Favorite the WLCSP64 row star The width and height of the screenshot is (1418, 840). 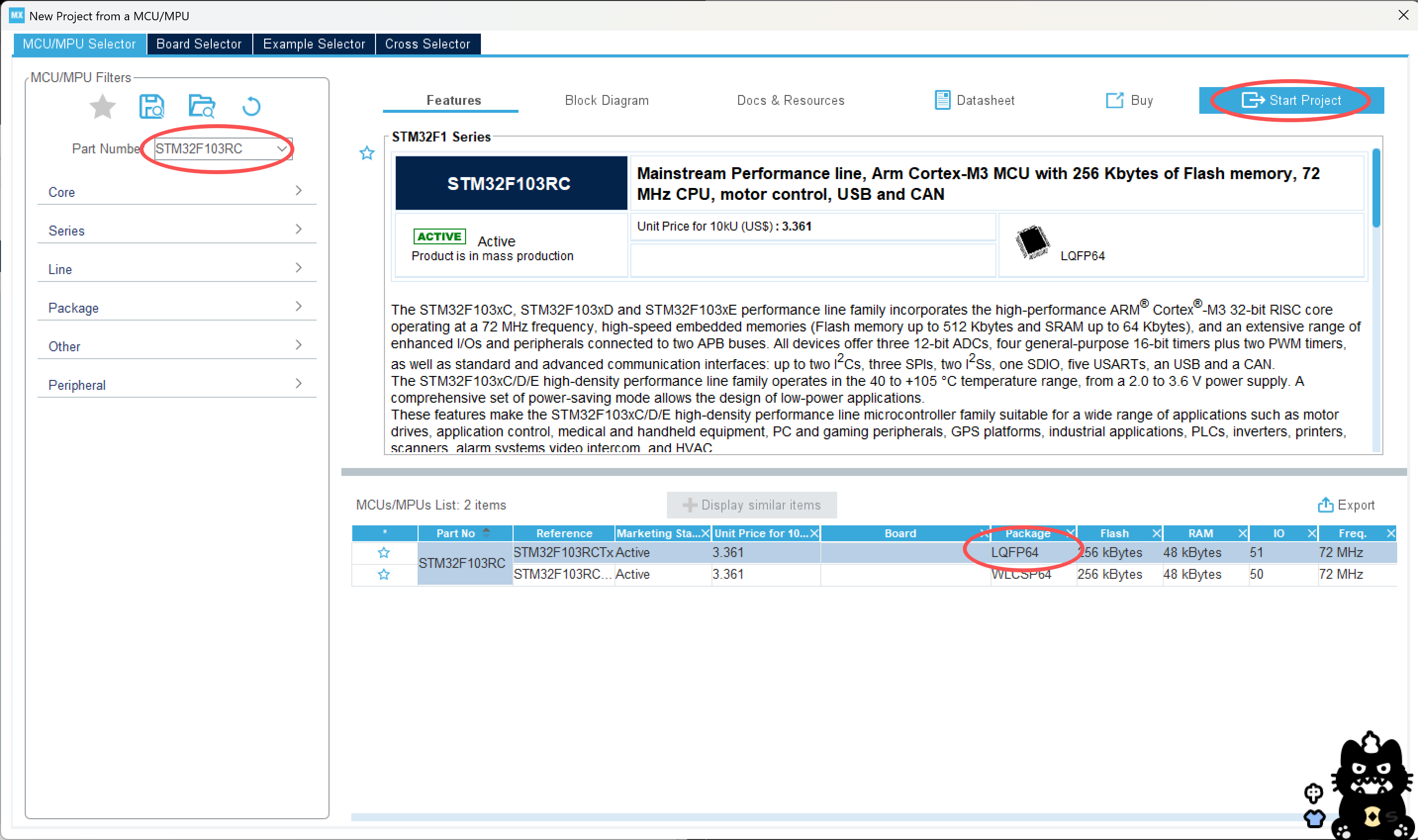(384, 574)
